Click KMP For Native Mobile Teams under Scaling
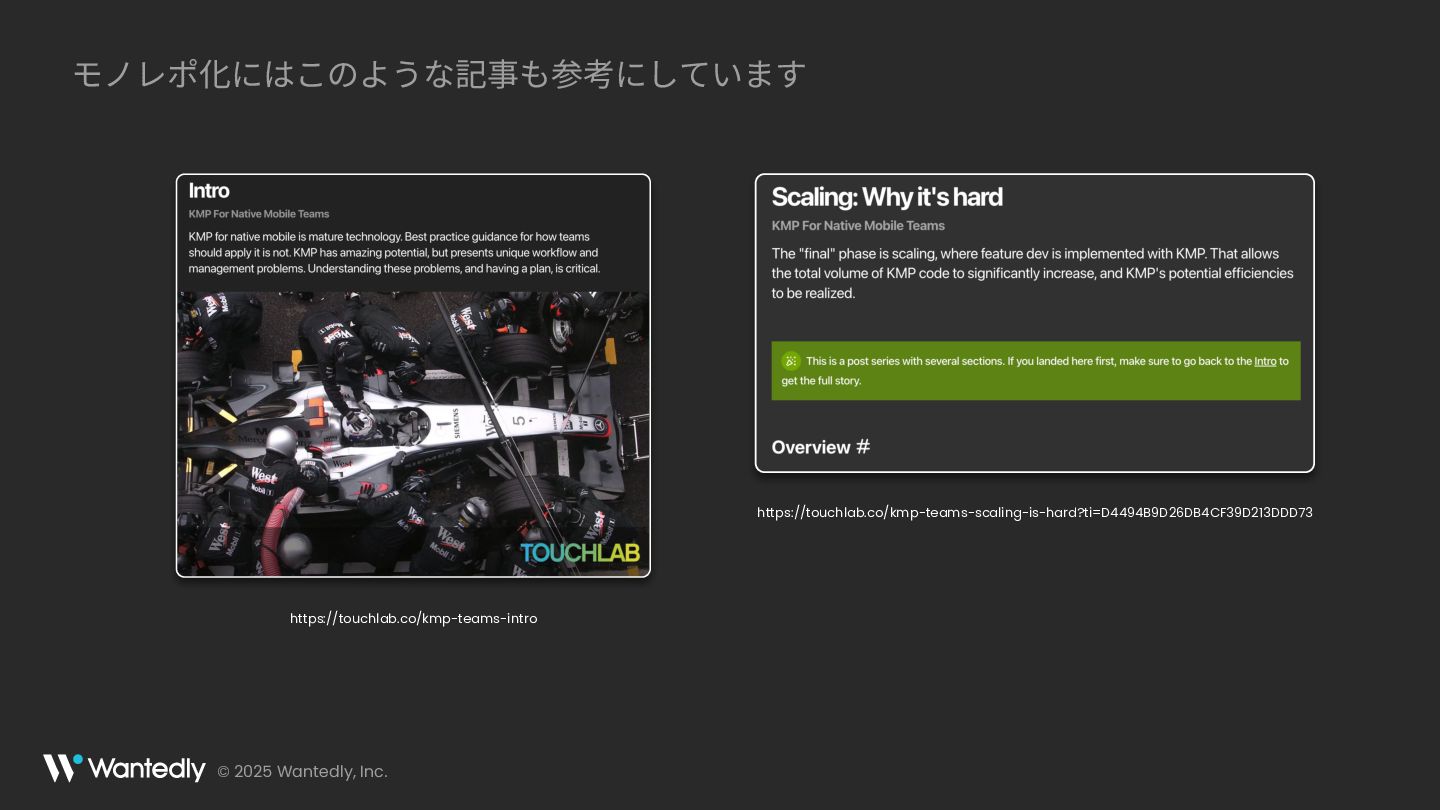Screen dimensions: 1440x810 [x=858, y=226]
